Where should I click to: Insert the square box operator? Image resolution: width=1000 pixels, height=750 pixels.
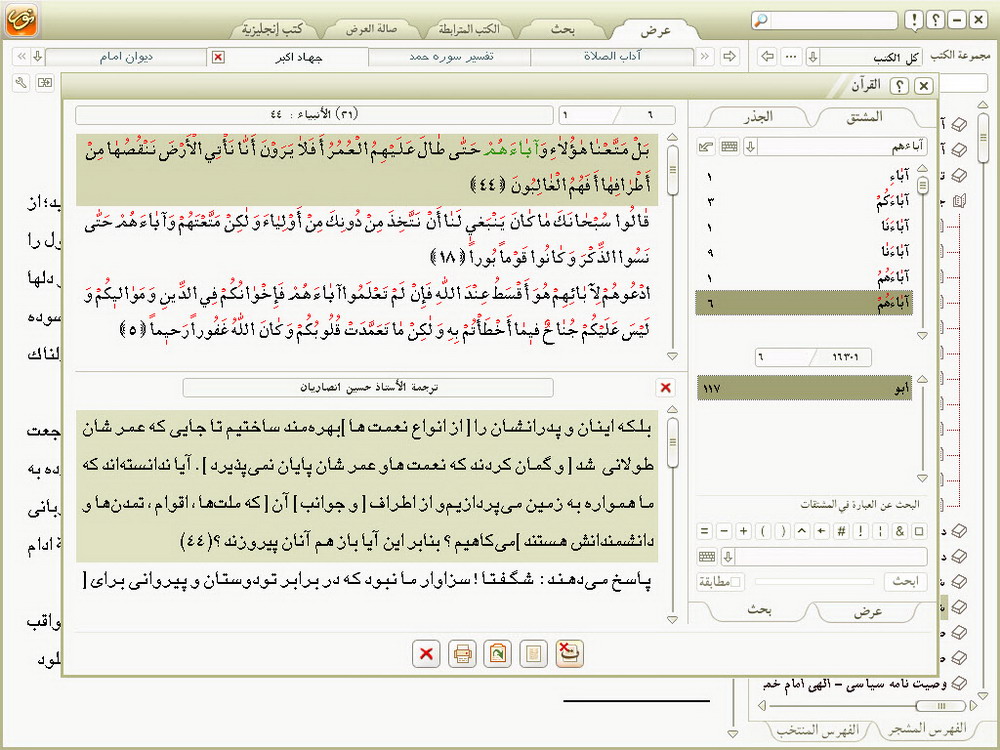920,531
